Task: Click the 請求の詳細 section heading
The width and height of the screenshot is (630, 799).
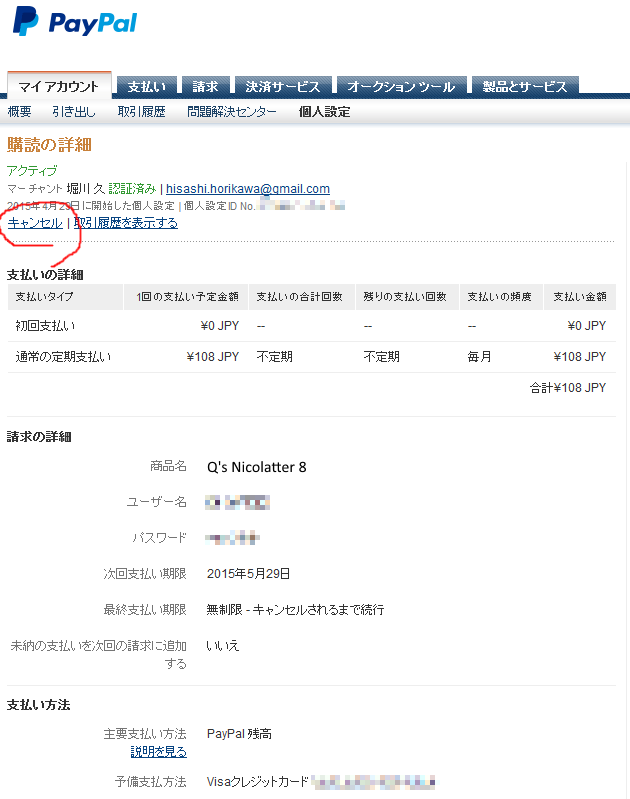Action: [x=39, y=437]
